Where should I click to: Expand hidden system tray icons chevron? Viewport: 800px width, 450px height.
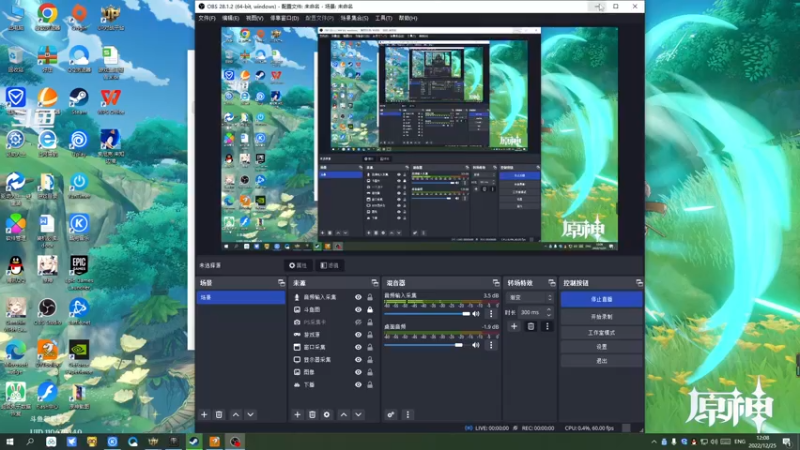pyautogui.click(x=654, y=442)
